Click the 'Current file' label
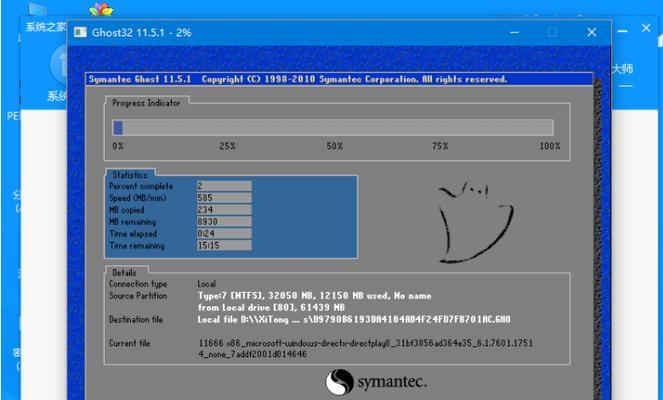 [129, 343]
